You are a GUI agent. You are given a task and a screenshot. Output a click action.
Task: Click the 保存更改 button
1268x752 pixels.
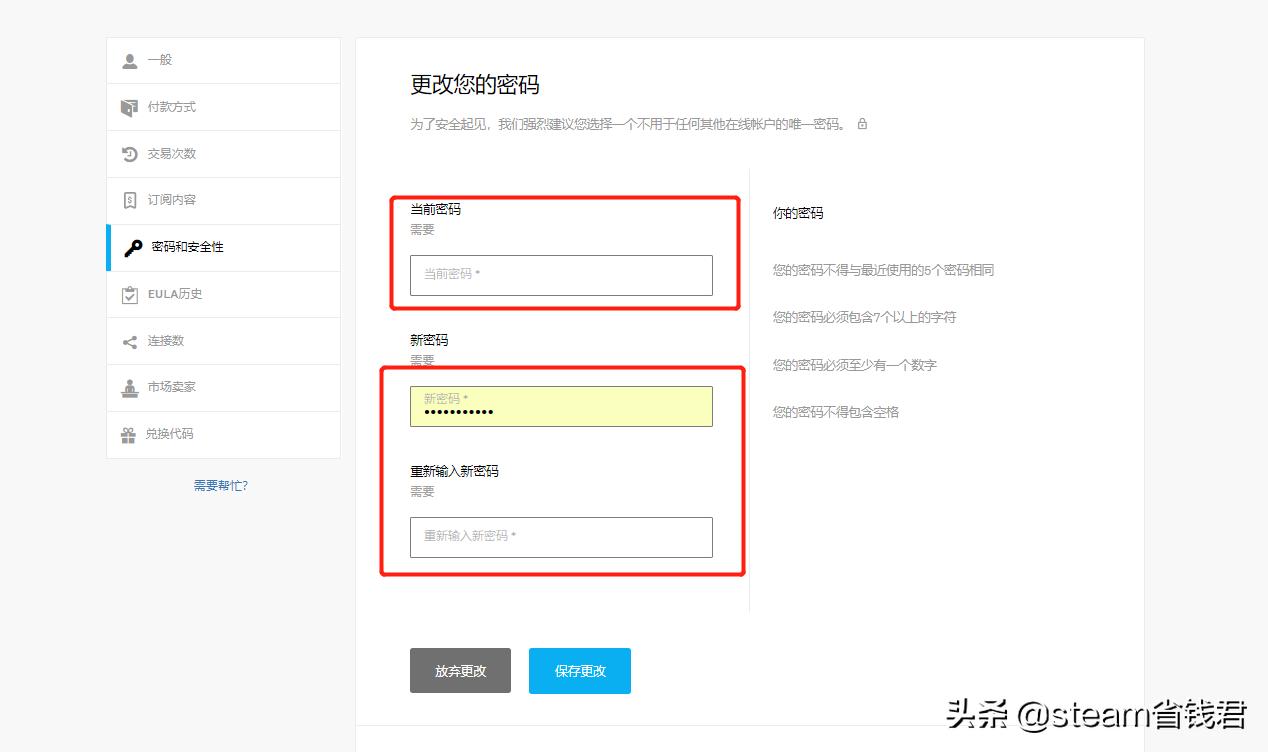tap(579, 670)
